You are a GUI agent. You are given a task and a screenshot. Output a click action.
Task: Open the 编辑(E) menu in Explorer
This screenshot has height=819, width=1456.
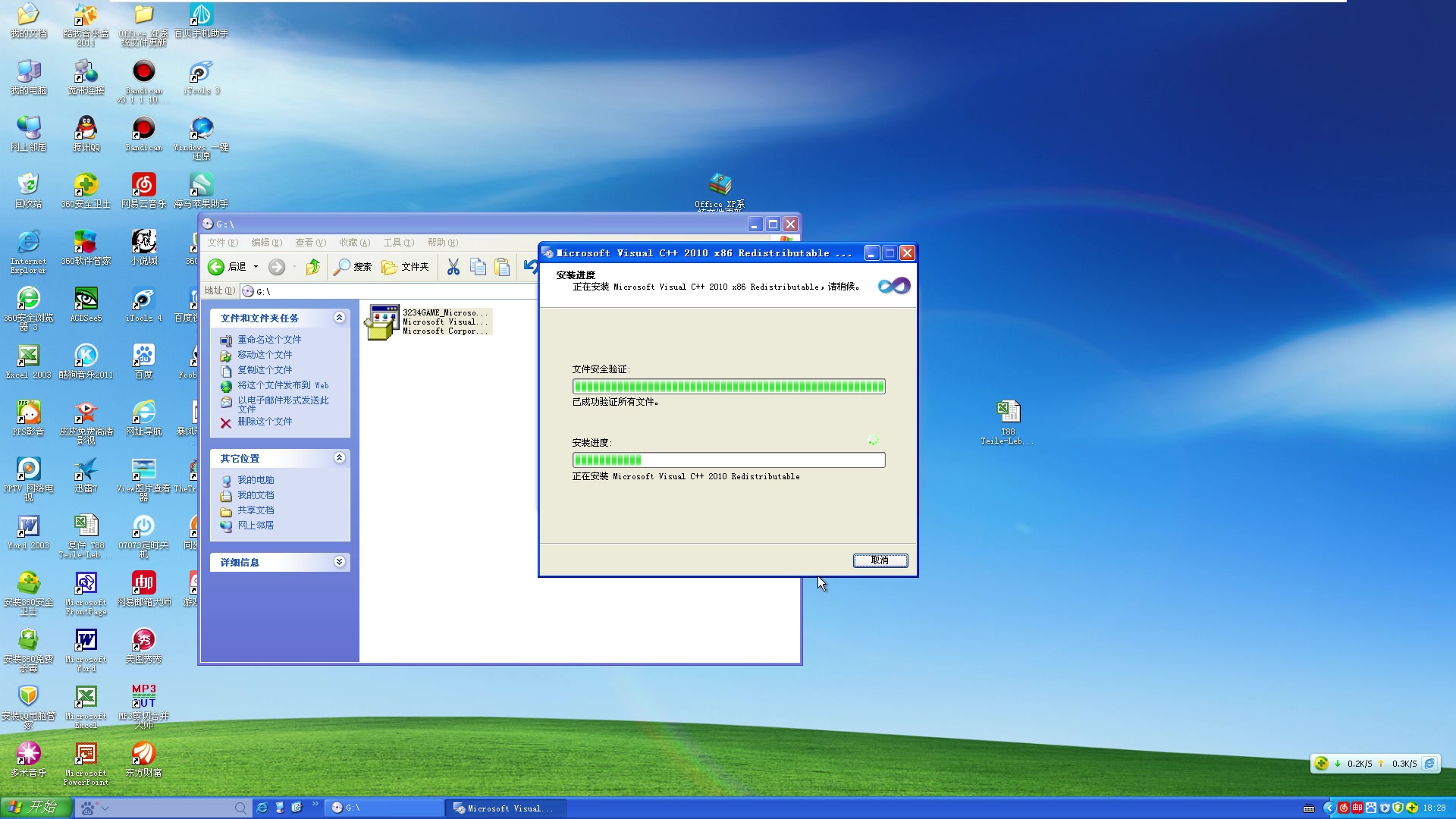267,243
